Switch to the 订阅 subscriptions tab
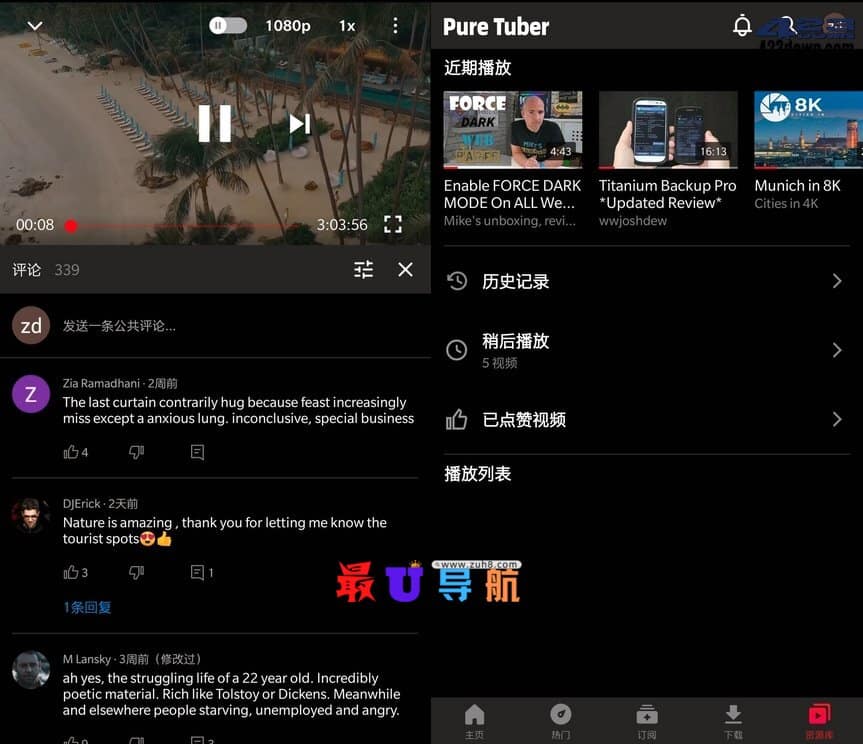This screenshot has width=863, height=744. pyautogui.click(x=647, y=721)
